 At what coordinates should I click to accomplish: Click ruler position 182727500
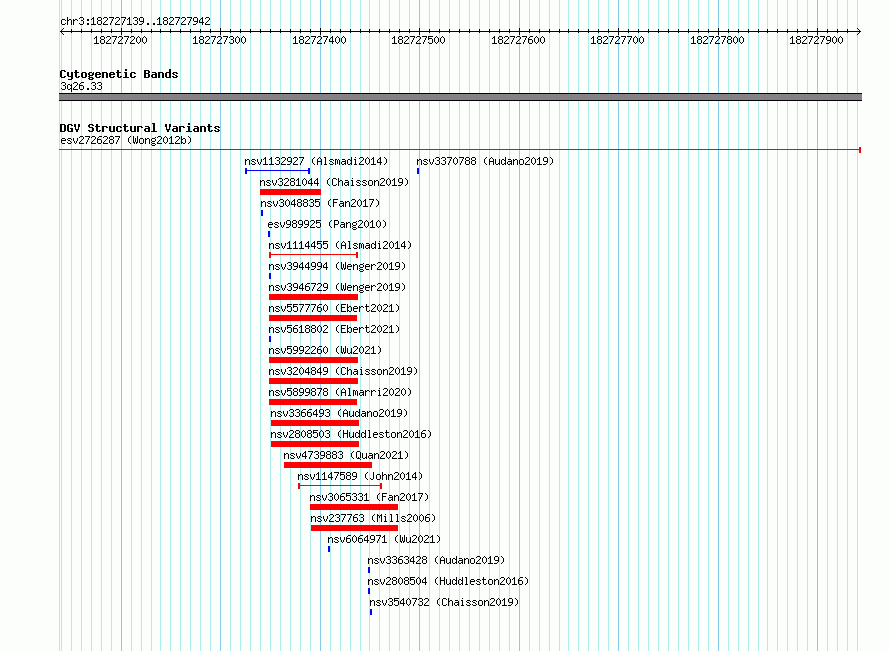[x=418, y=40]
